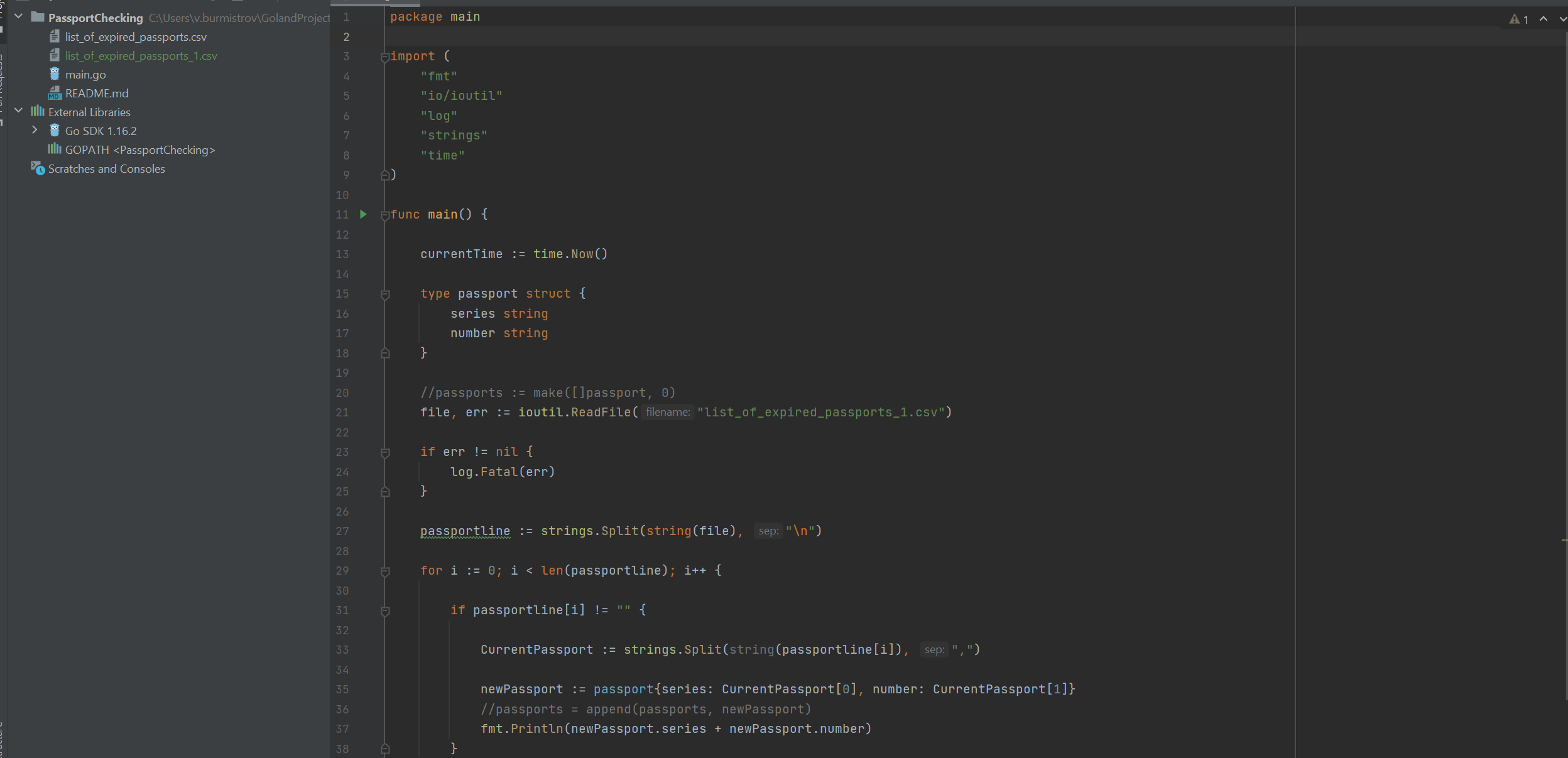Click the Scratches and Consoles icon

tap(38, 168)
